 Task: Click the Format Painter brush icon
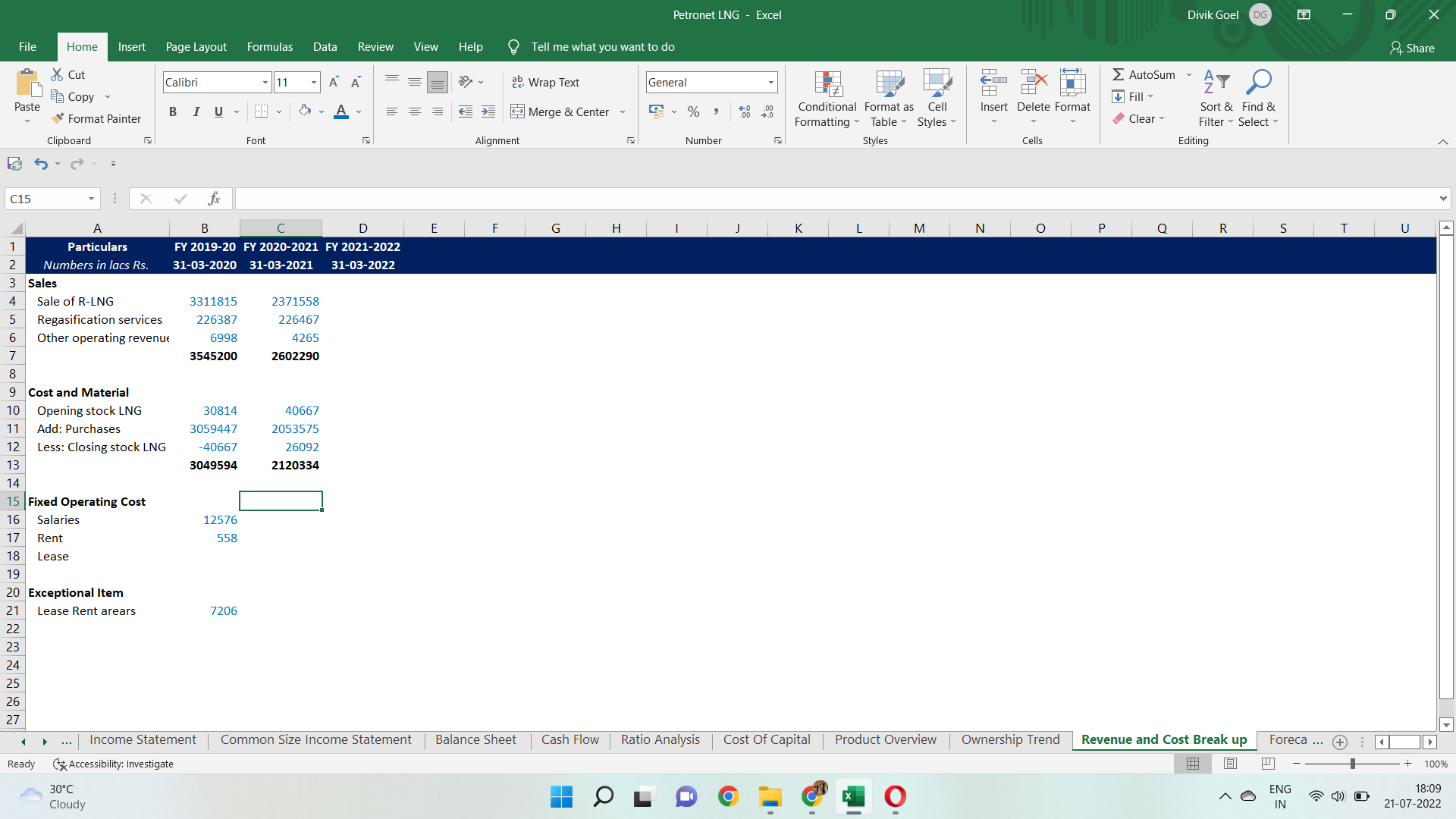coord(58,118)
